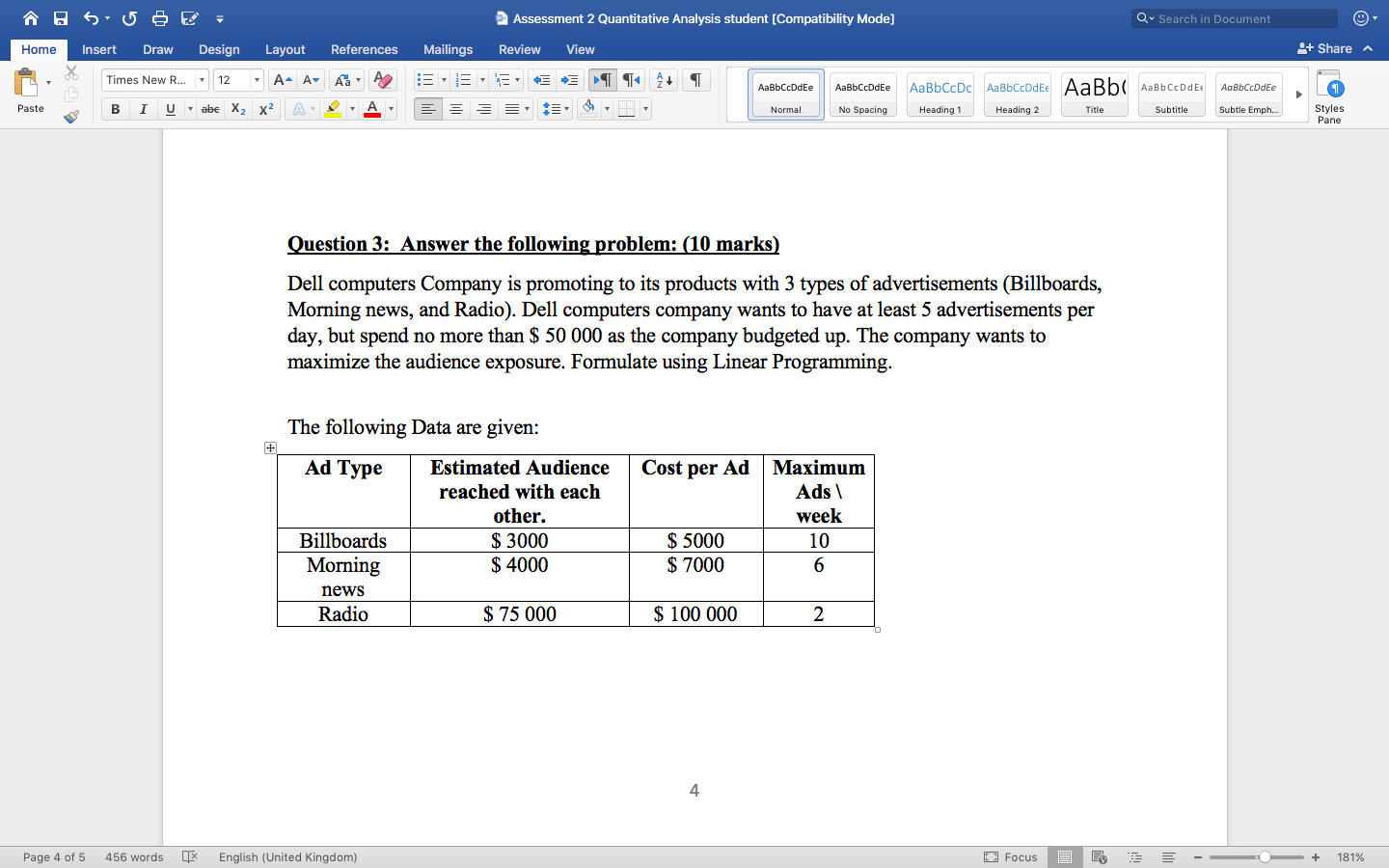Apply superscript formatting
Viewport: 1389px width, 868px height.
[265, 109]
